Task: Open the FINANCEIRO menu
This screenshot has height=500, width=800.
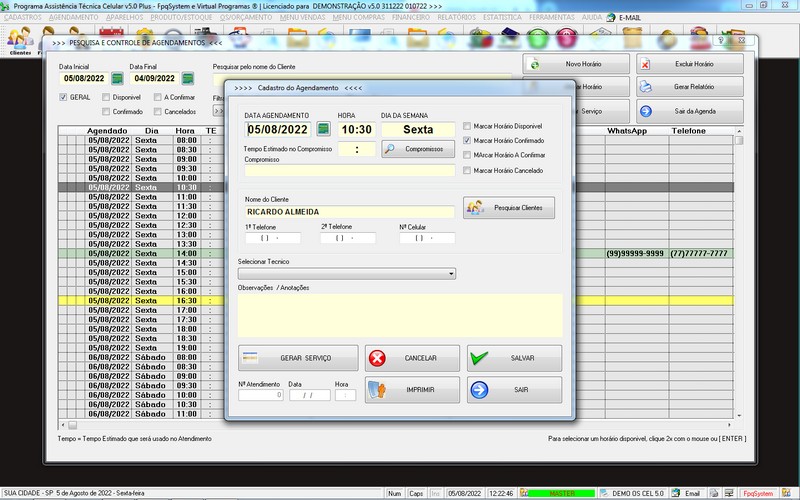Action: coord(411,17)
